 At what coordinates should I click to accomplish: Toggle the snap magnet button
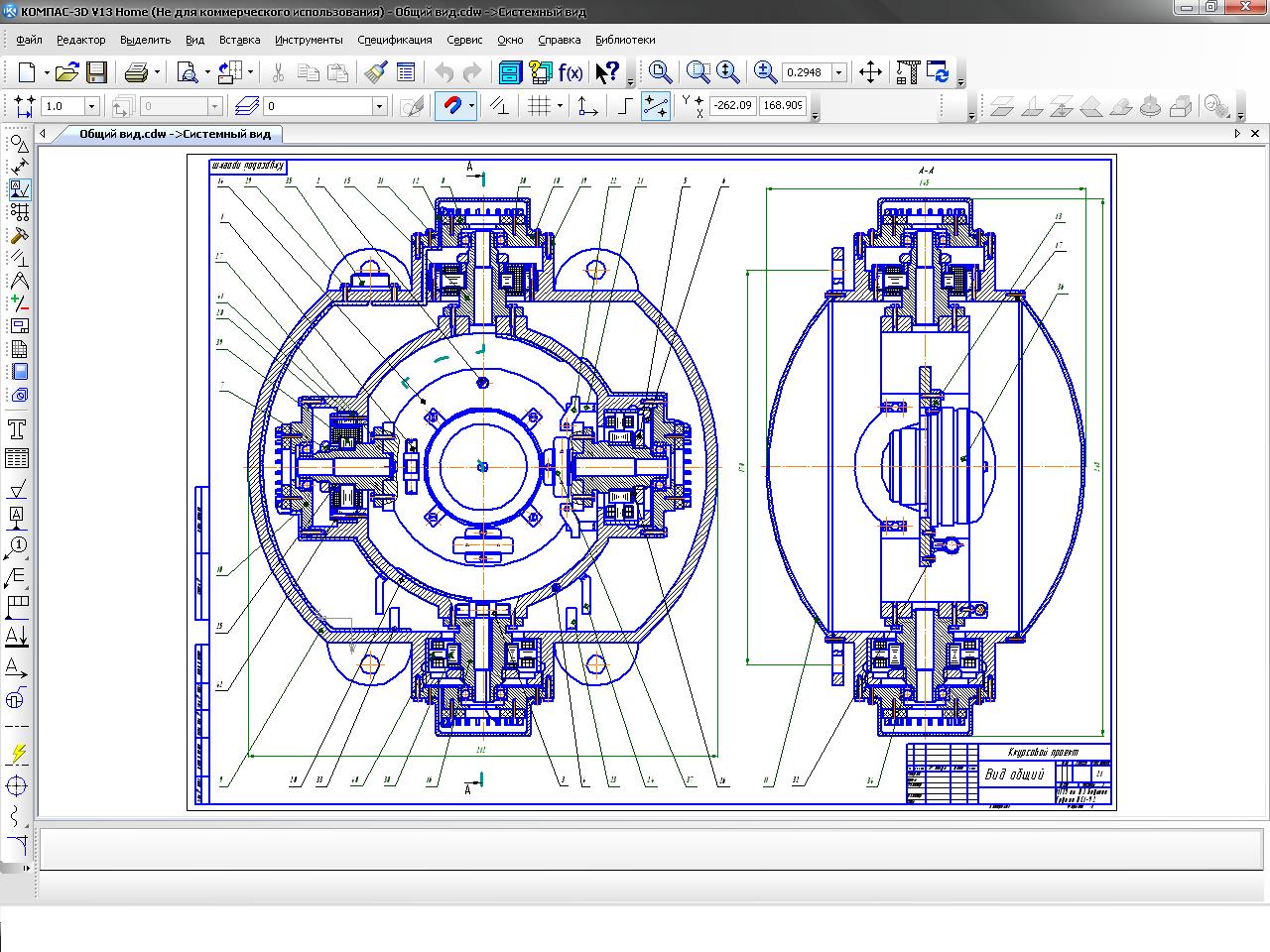pyautogui.click(x=450, y=106)
